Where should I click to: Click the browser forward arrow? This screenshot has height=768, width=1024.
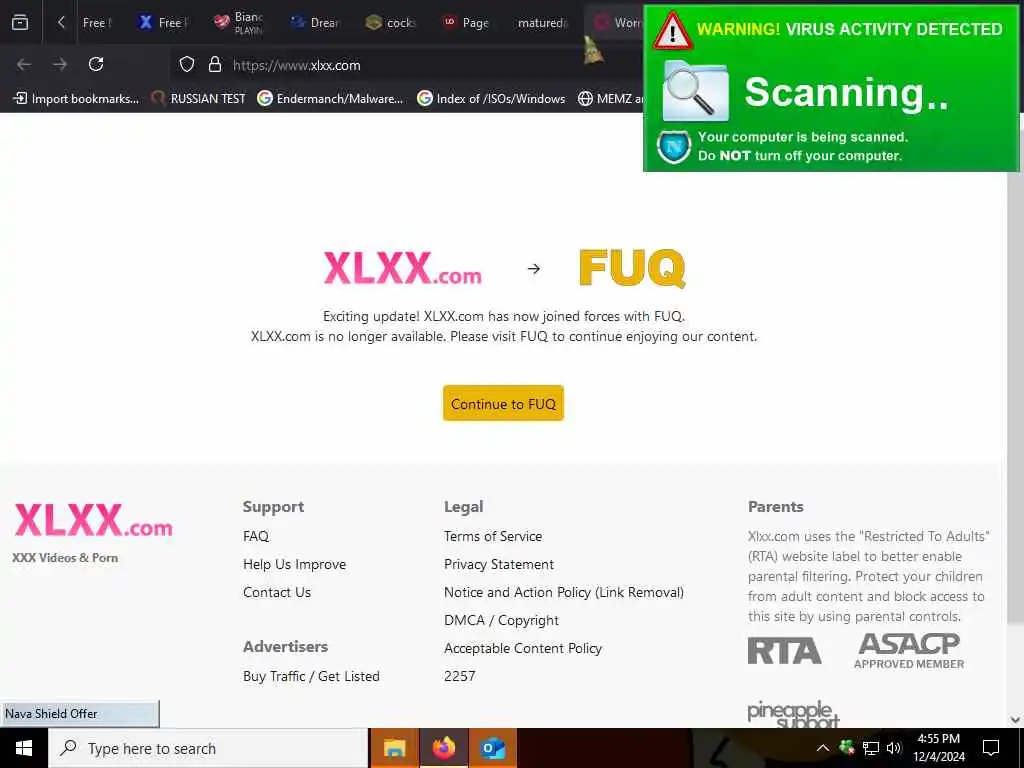pyautogui.click(x=60, y=64)
